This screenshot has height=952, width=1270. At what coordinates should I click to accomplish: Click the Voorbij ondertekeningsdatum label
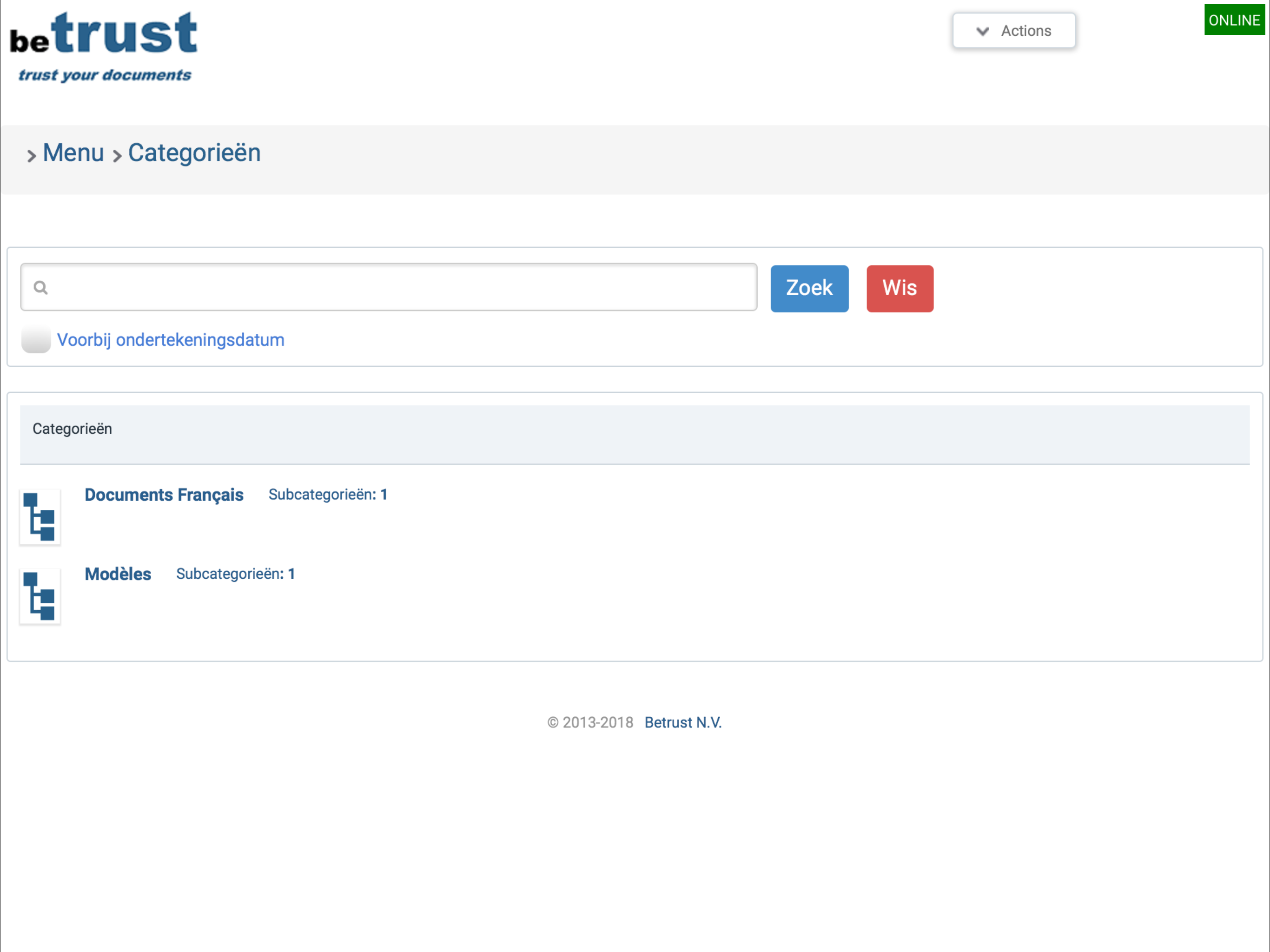tap(171, 340)
